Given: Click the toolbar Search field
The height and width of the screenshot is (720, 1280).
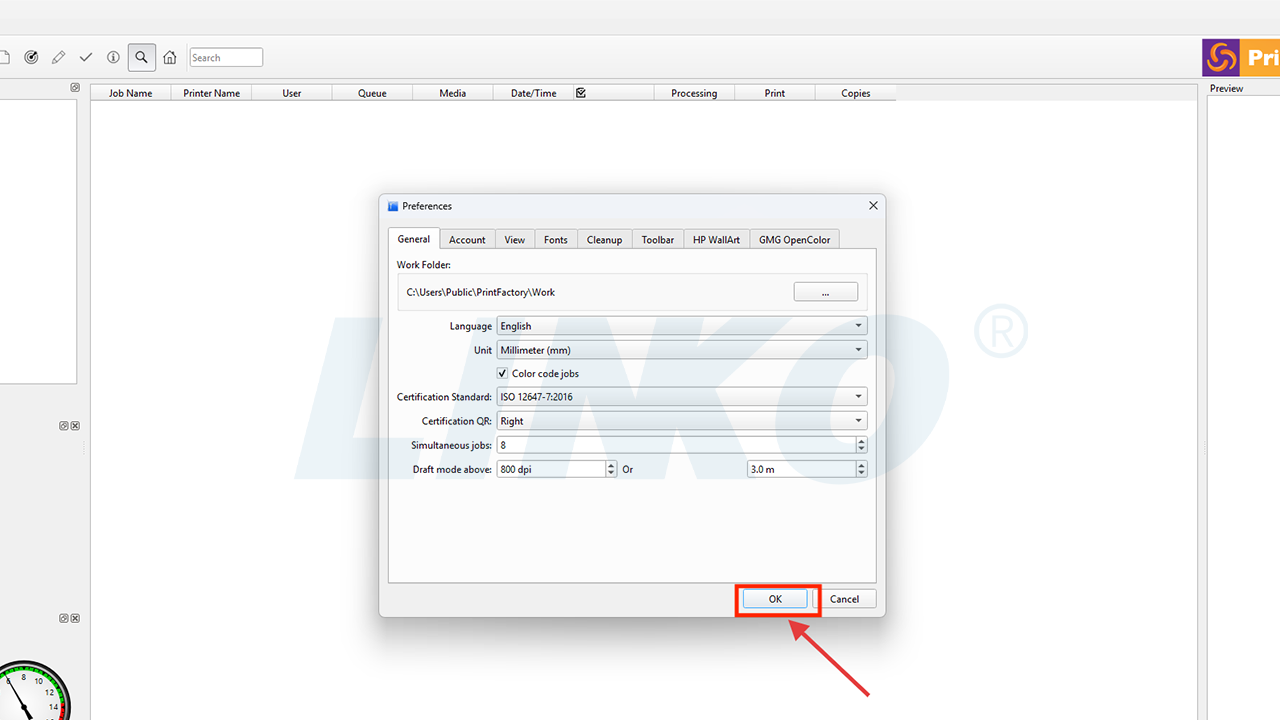Looking at the screenshot, I should click(x=226, y=58).
